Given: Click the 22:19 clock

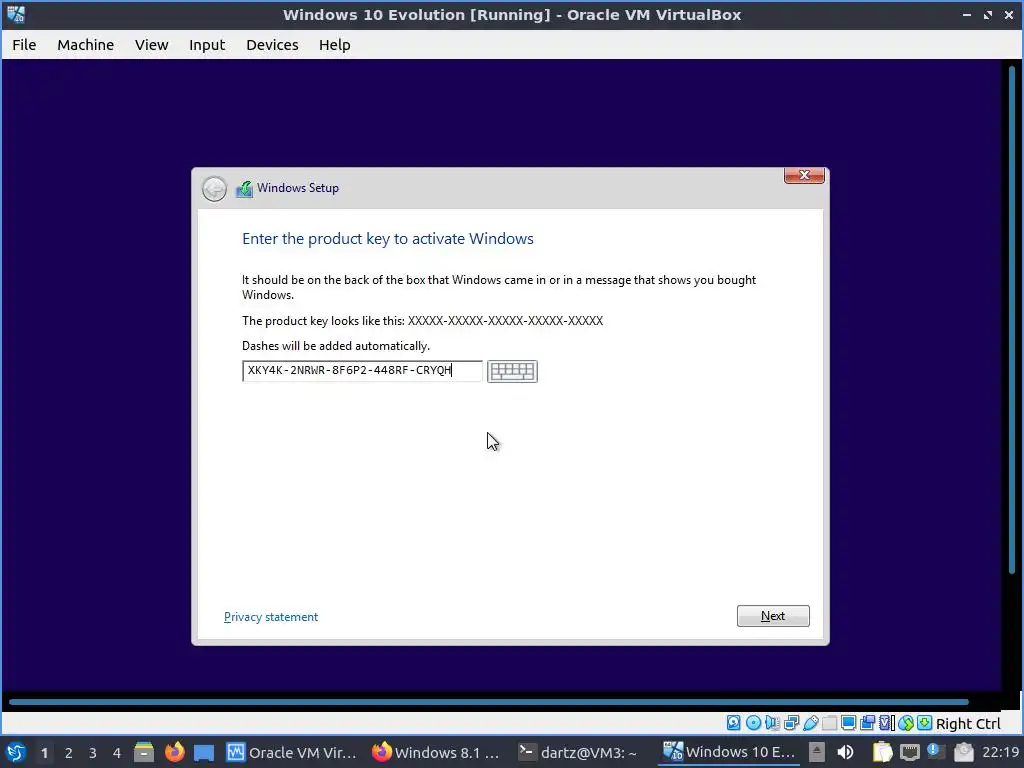Looking at the screenshot, I should click(1000, 752).
